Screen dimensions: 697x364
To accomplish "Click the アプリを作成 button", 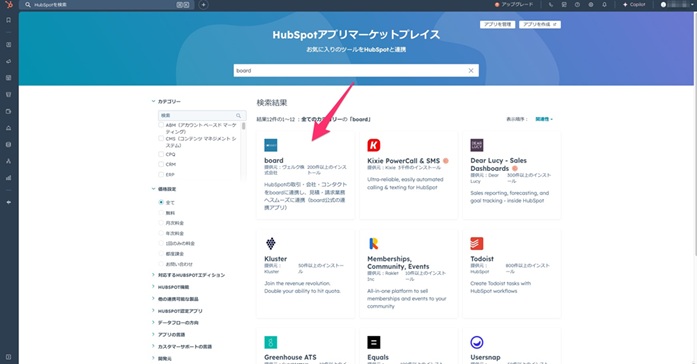I will 540,24.
